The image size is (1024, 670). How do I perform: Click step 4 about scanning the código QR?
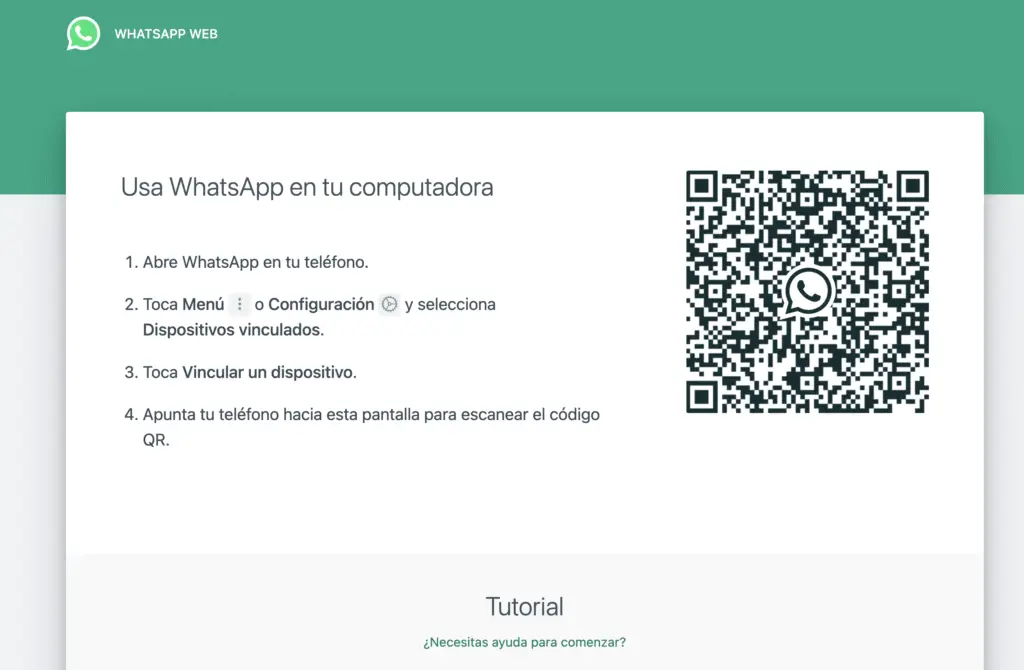point(360,414)
